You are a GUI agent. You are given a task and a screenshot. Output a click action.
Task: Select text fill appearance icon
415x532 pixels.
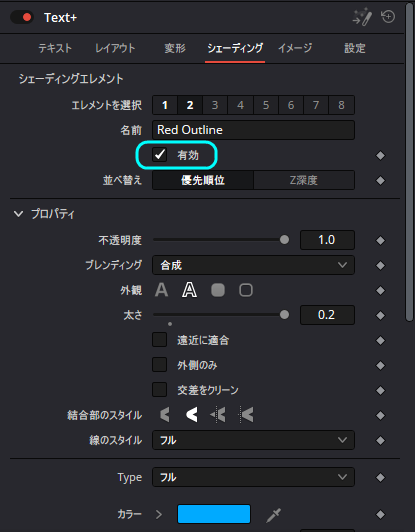click(162, 290)
